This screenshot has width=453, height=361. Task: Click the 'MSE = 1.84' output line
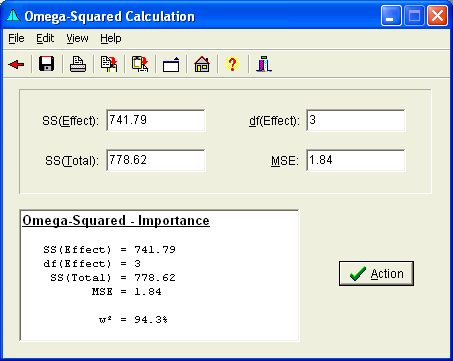(127, 292)
